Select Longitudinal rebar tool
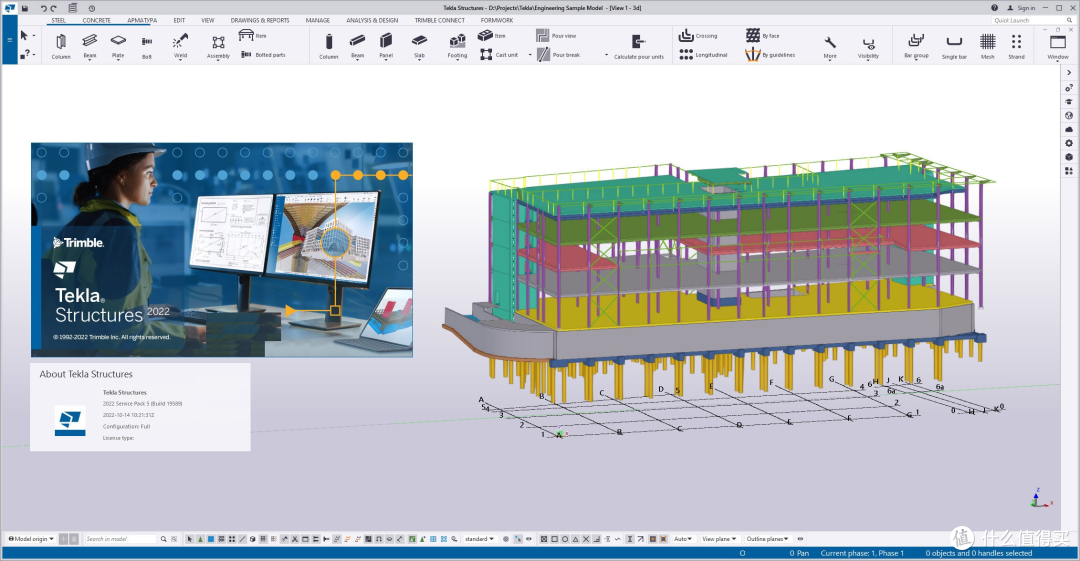 [x=703, y=54]
